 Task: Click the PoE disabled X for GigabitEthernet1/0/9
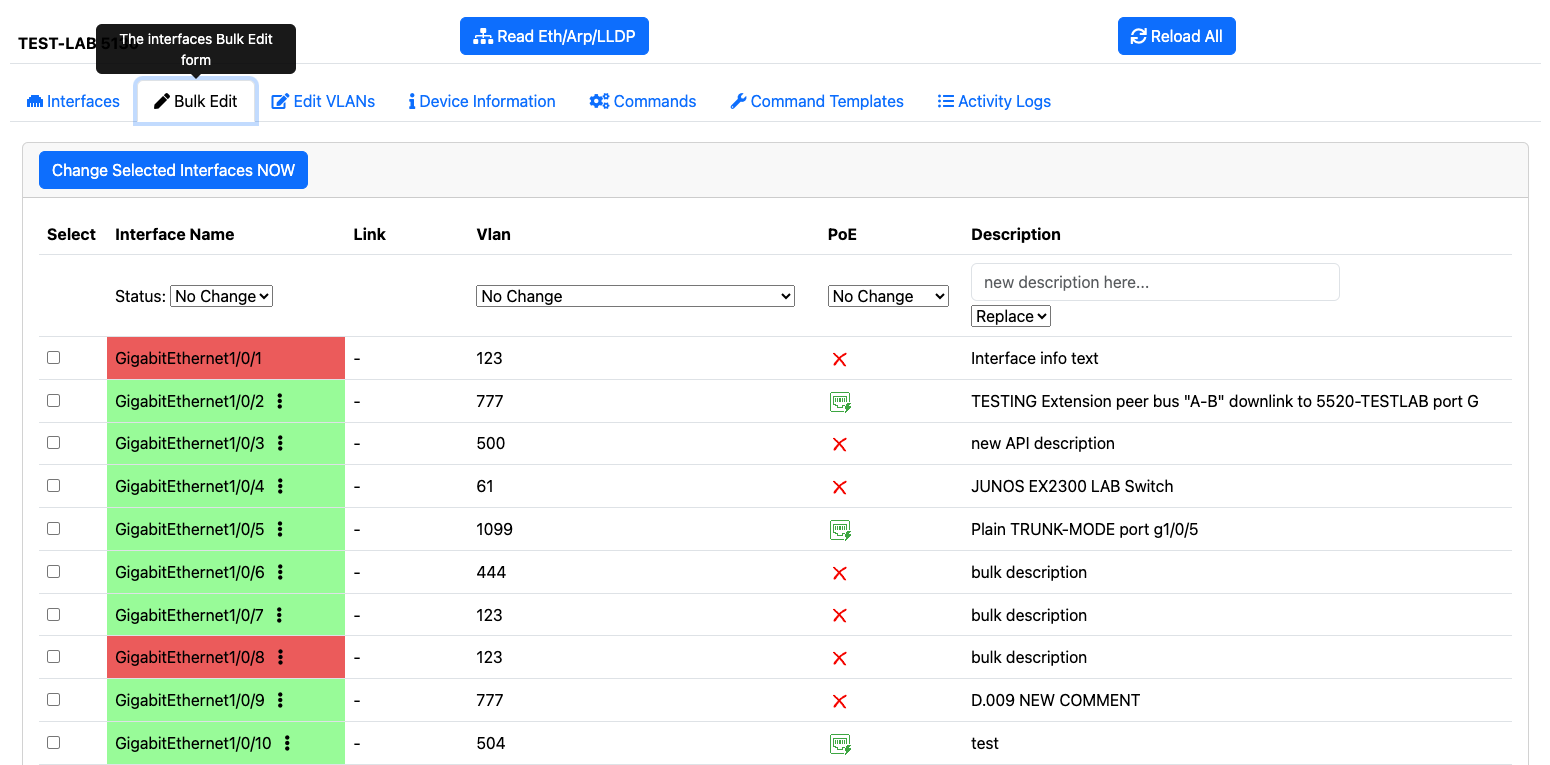click(840, 701)
